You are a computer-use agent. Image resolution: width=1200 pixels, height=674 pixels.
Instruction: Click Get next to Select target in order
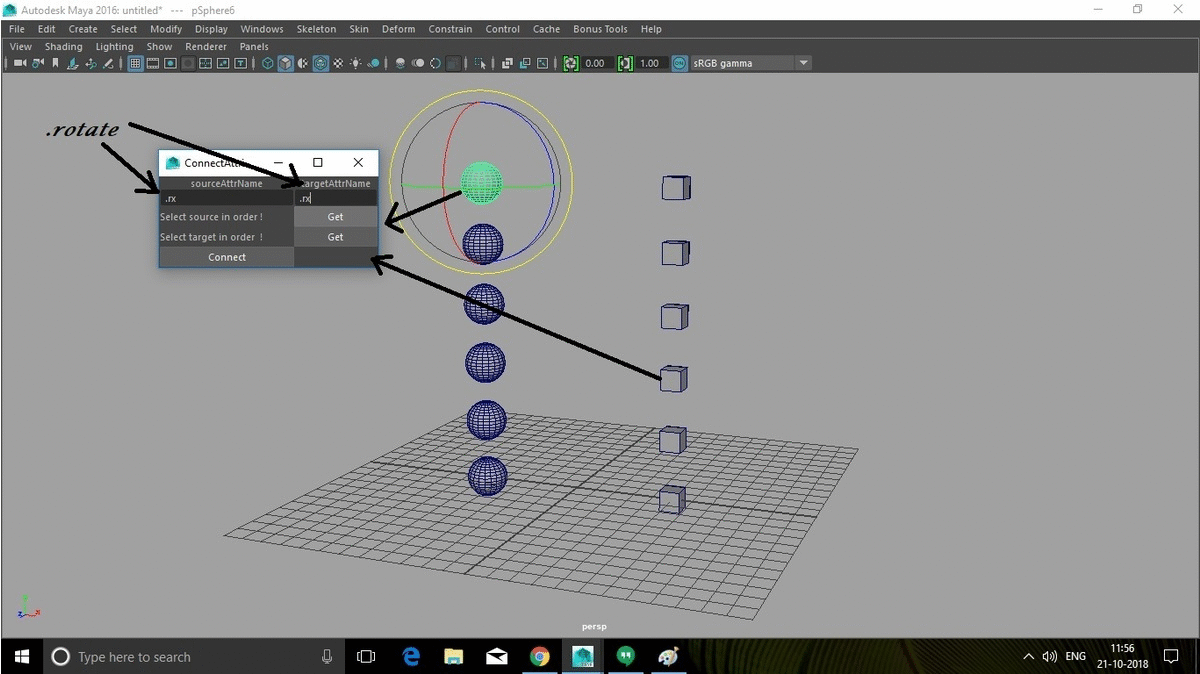335,237
